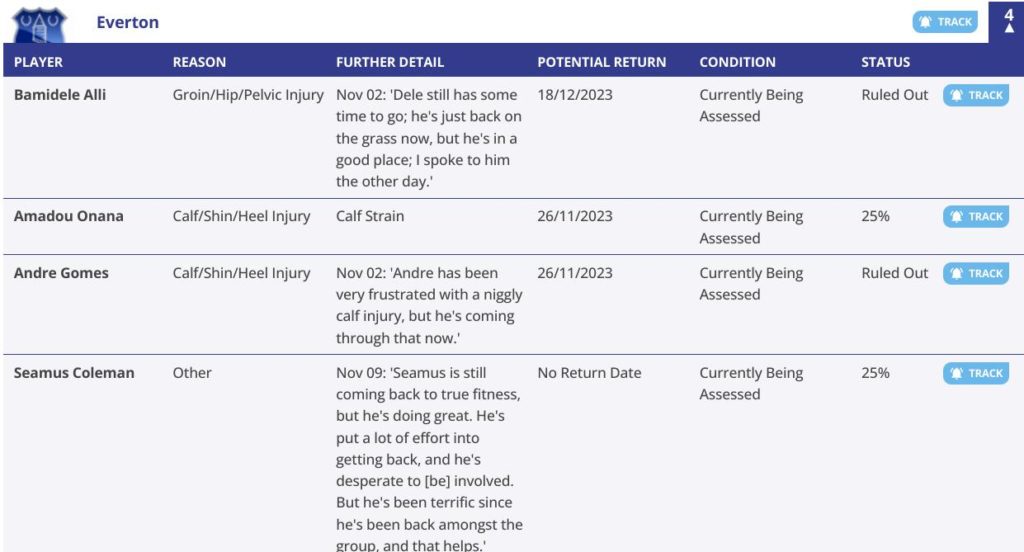
Task: Select player name Andre Gomes
Action: [61, 273]
